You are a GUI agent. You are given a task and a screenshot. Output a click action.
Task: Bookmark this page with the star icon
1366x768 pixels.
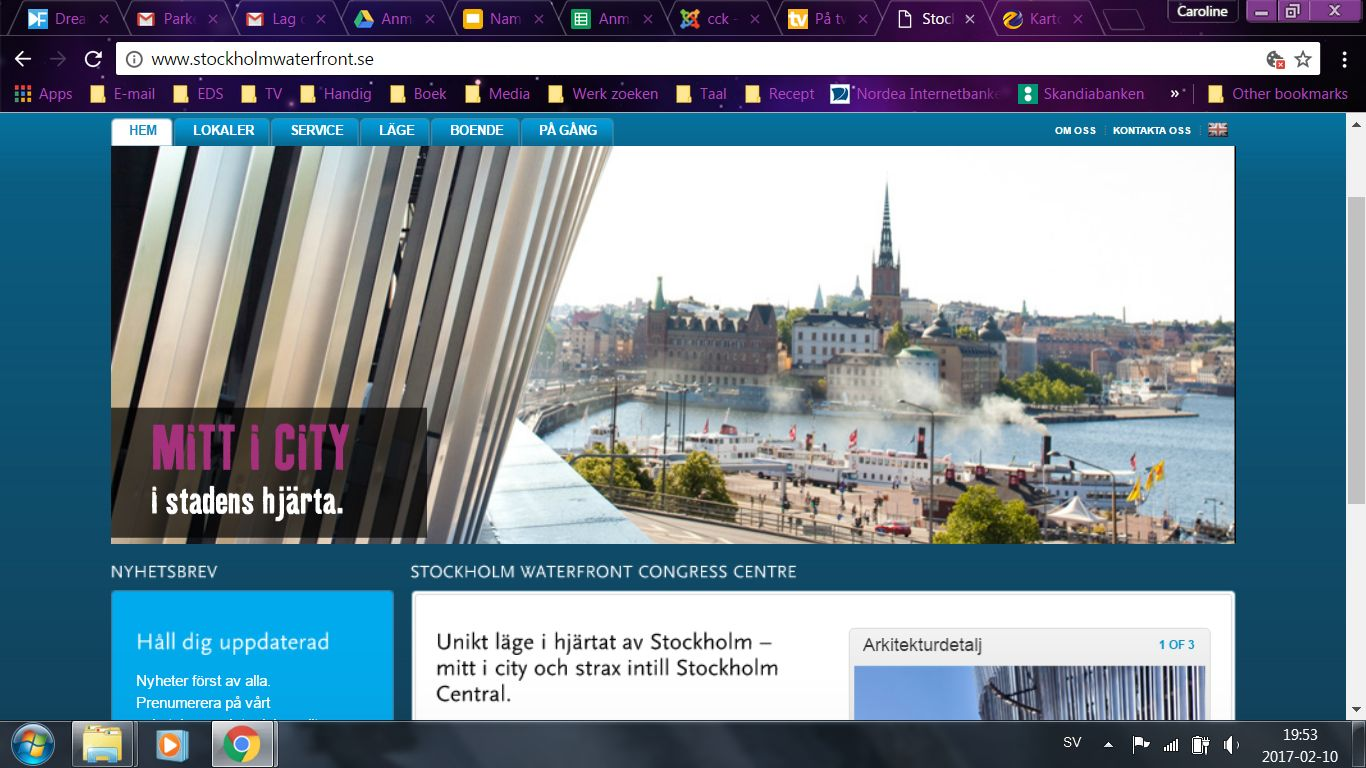coord(1303,59)
